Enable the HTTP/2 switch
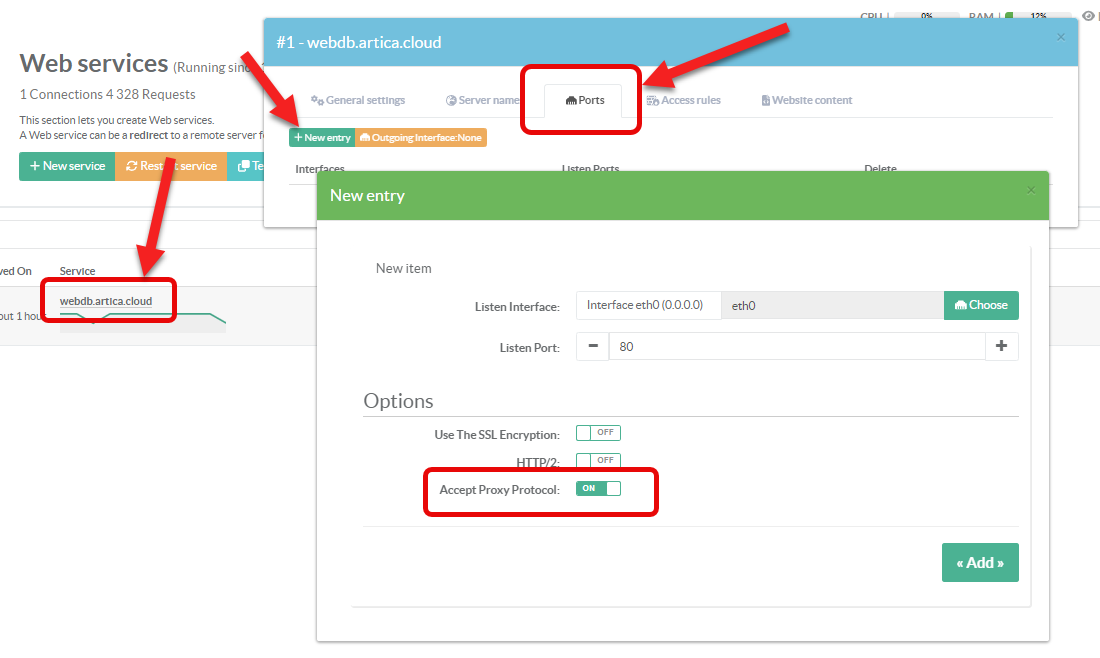 (598, 460)
